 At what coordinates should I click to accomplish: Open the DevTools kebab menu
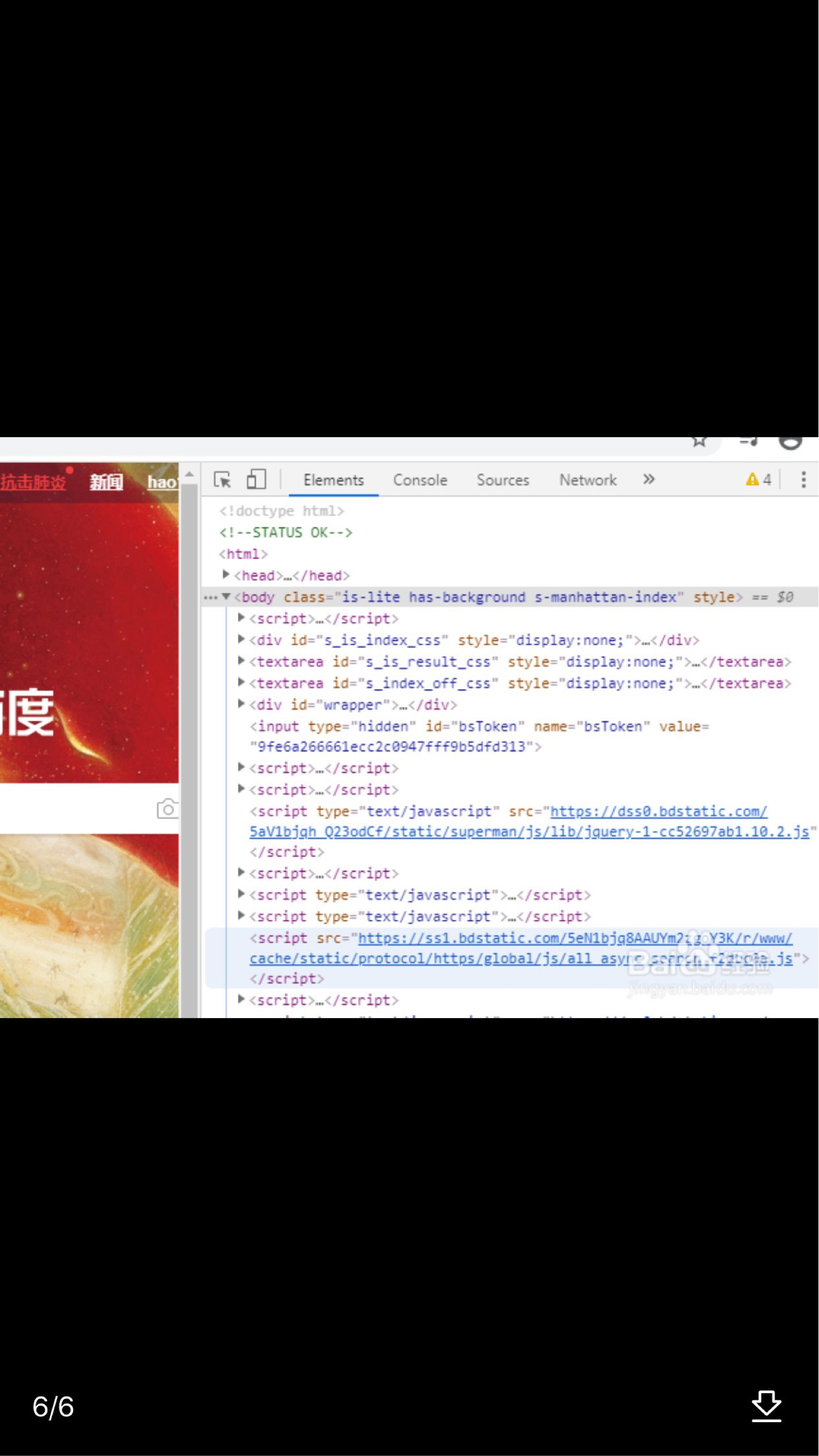(x=803, y=480)
